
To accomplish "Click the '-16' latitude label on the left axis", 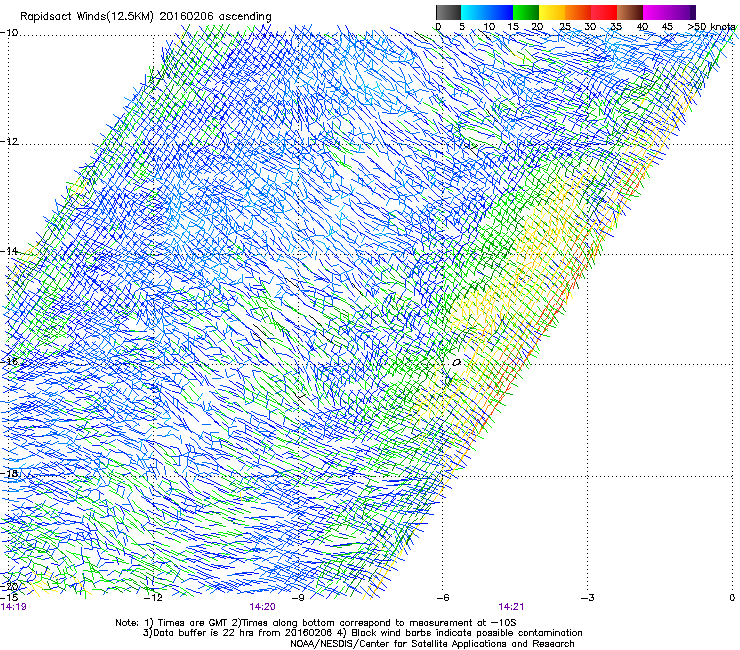I will tap(9, 362).
